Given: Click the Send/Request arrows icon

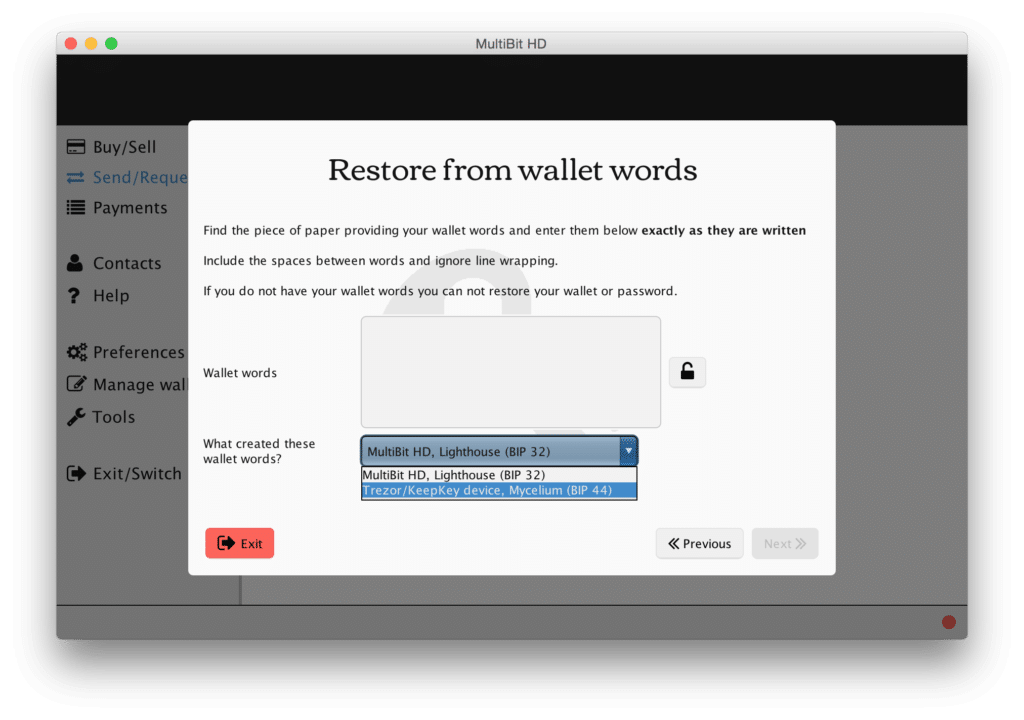Looking at the screenshot, I should coord(76,177).
